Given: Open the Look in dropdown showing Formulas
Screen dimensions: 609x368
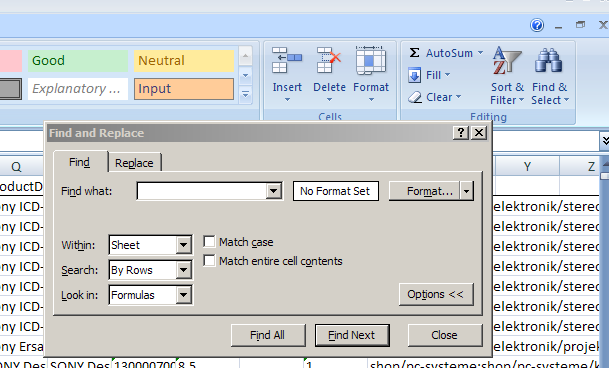Looking at the screenshot, I should click(x=183, y=295).
